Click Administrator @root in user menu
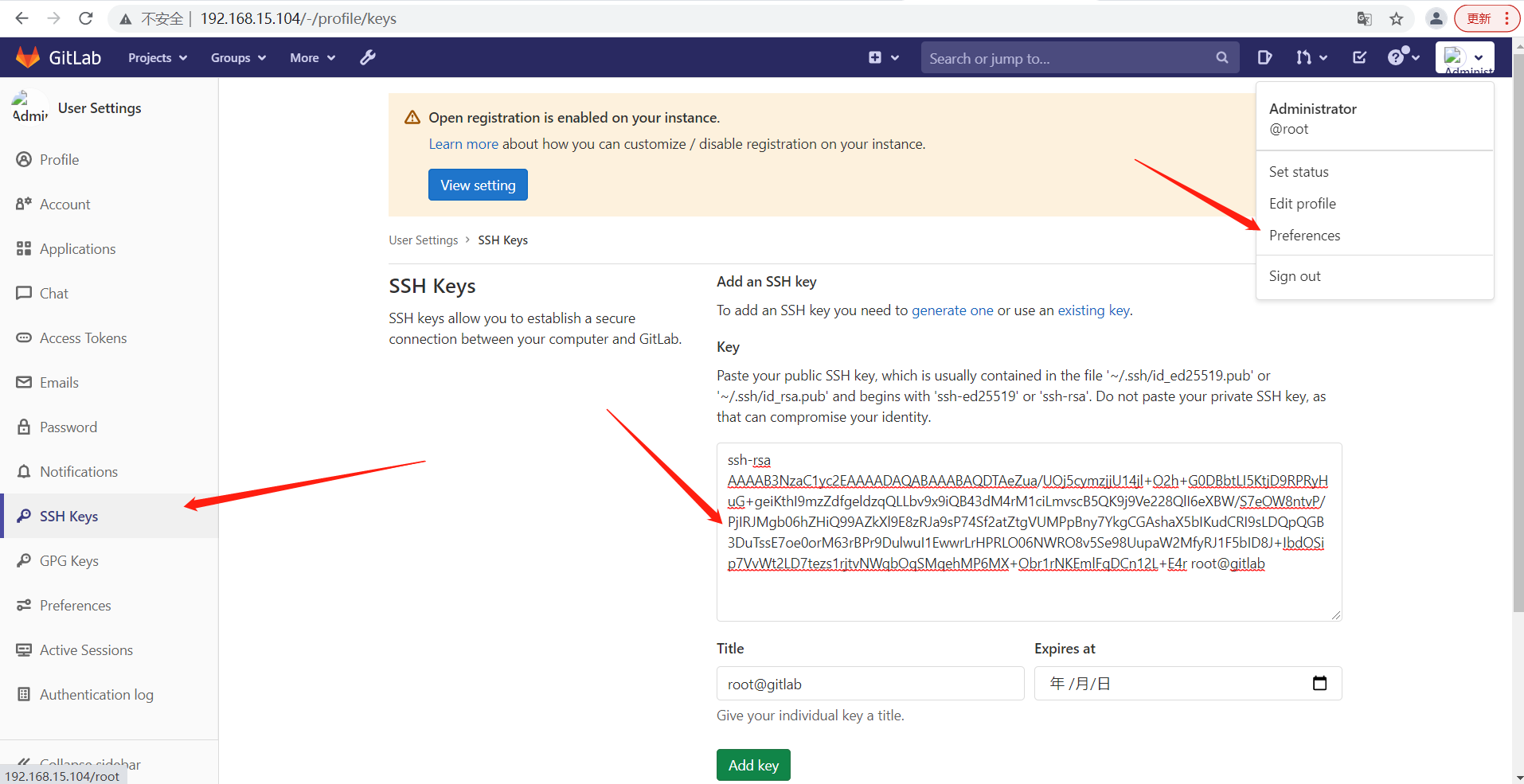Image resolution: width=1524 pixels, height=784 pixels. 1374,118
